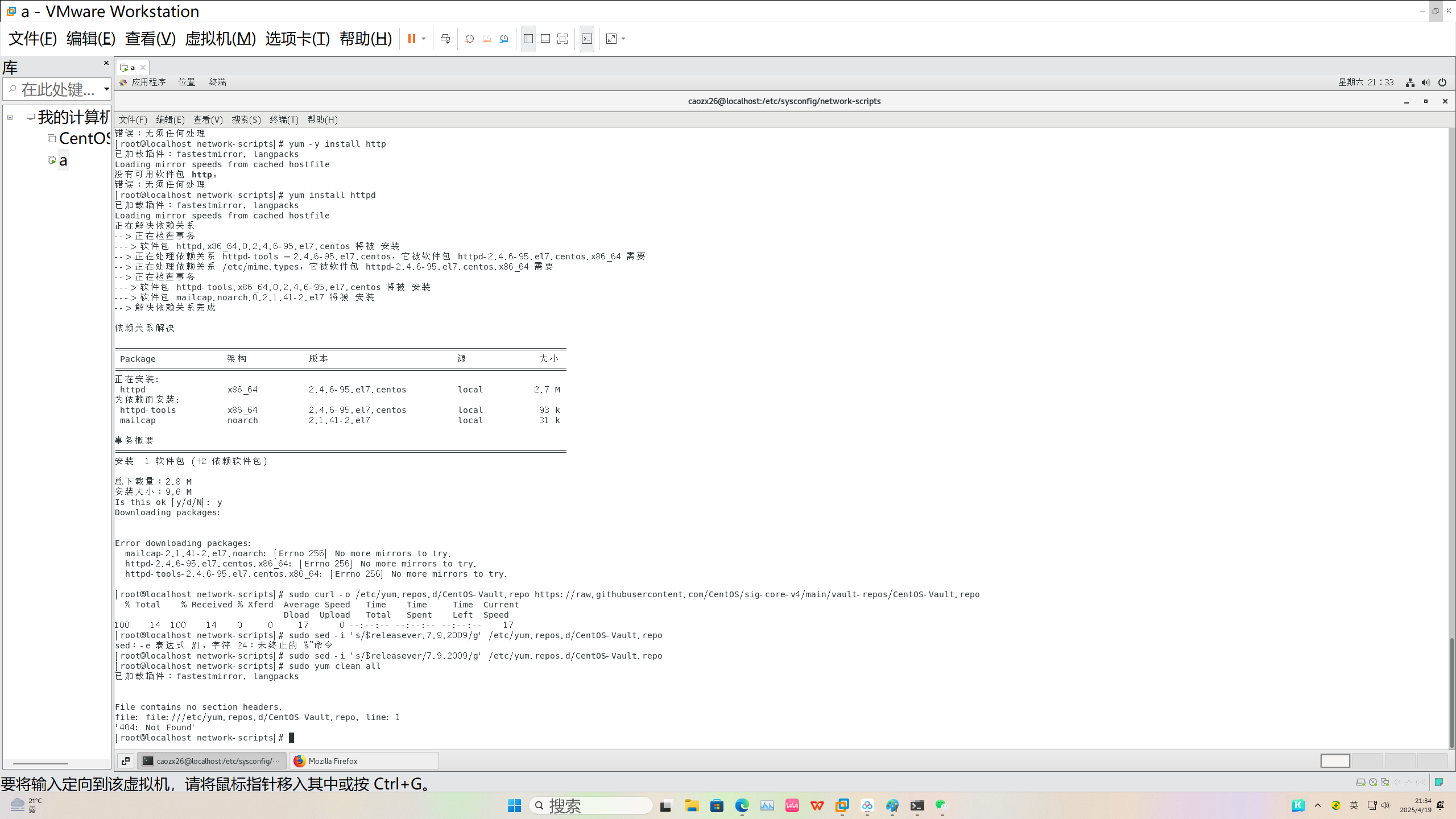Viewport: 1456px width, 819px height.
Task: Click the terminal vertical scrollbar thumb
Action: tap(1451, 692)
